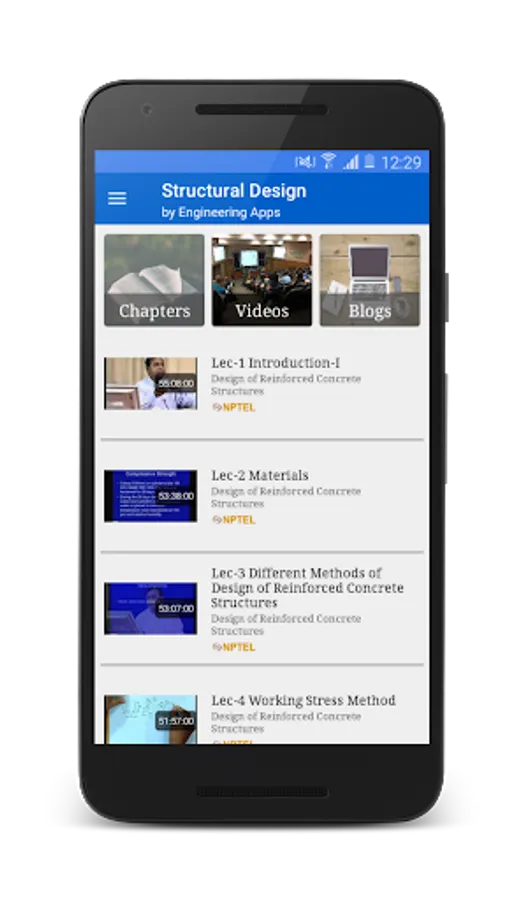Screen dimensions: 526x900
Task: Open the Blogs tile
Action: (x=370, y=280)
